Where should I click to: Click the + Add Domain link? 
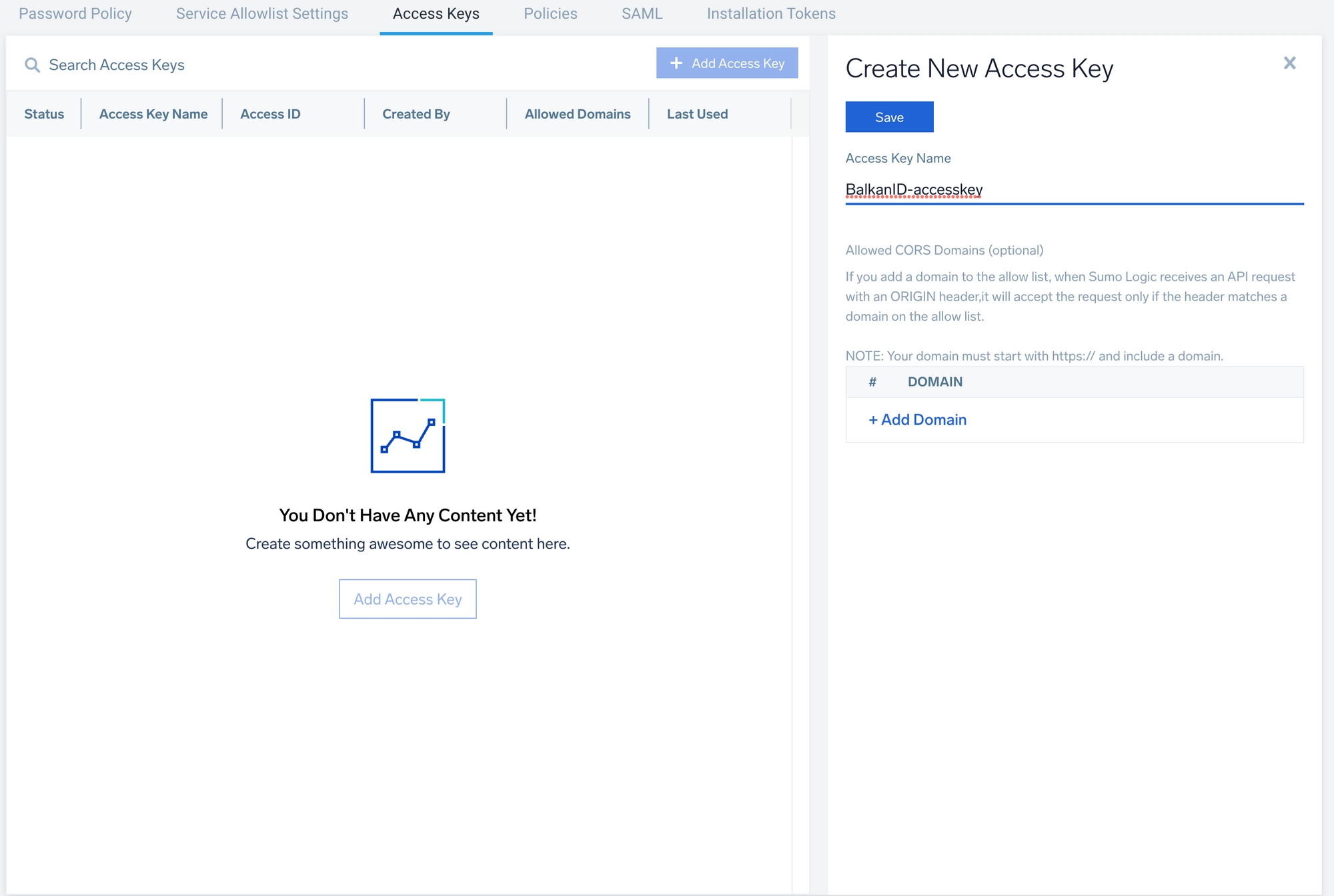(x=917, y=420)
